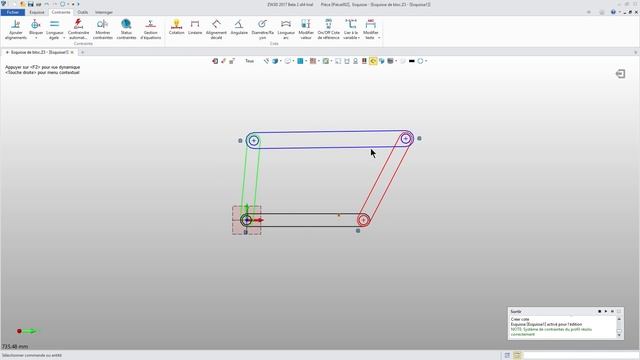
Task: Click the third icon in viewport toolbar
Action: coord(232,61)
